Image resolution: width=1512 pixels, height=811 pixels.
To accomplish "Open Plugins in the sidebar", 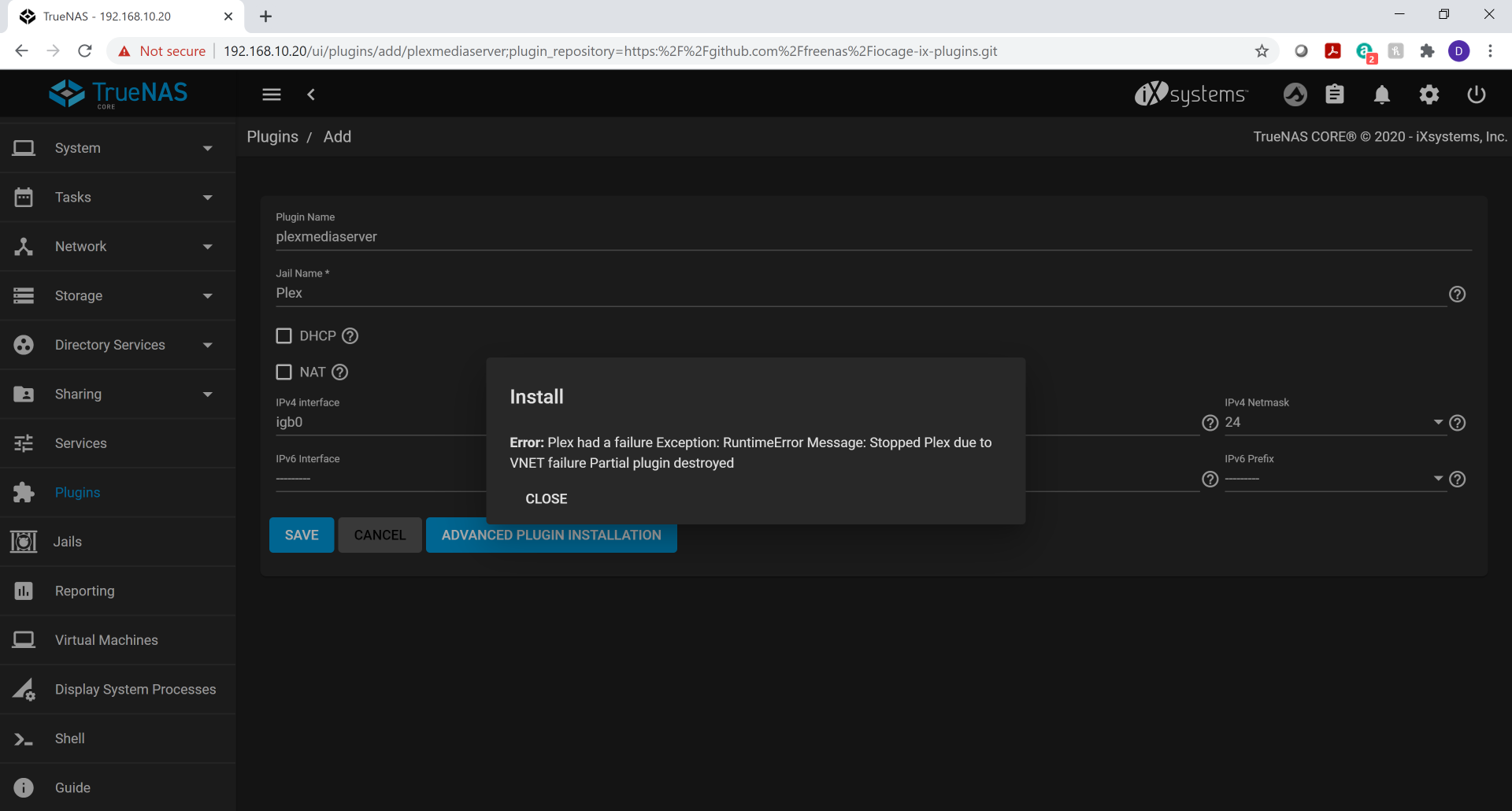I will (x=118, y=492).
